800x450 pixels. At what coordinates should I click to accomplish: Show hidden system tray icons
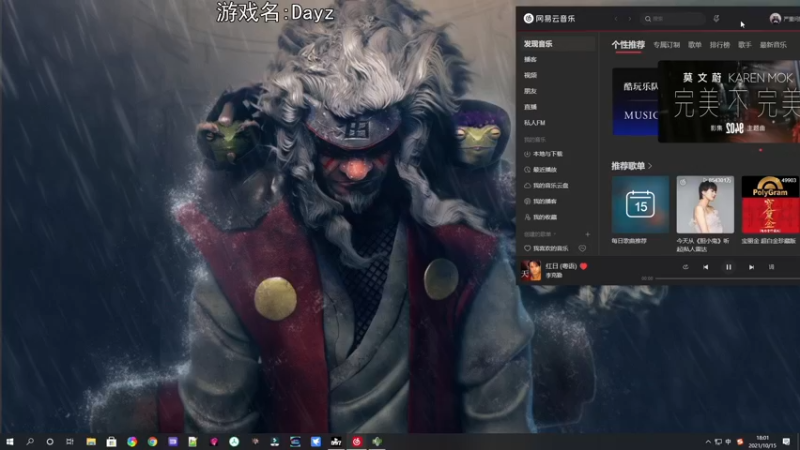[708, 441]
